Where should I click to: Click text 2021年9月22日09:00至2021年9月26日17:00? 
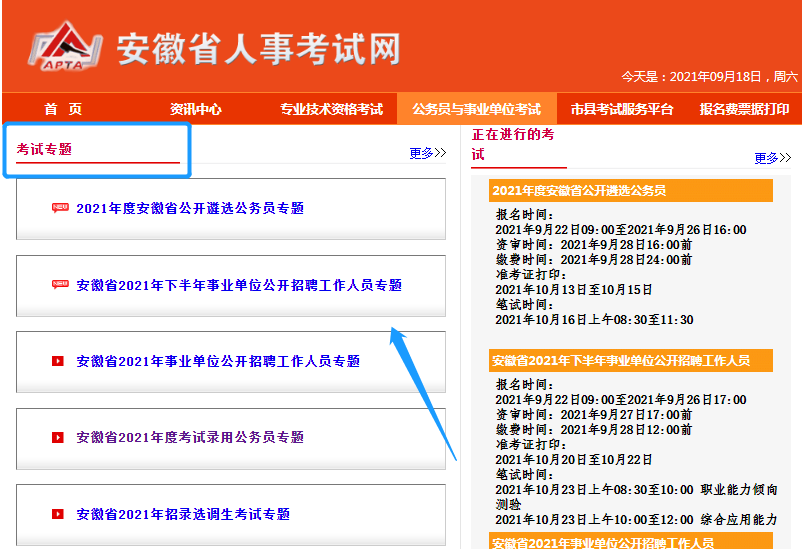621,400
